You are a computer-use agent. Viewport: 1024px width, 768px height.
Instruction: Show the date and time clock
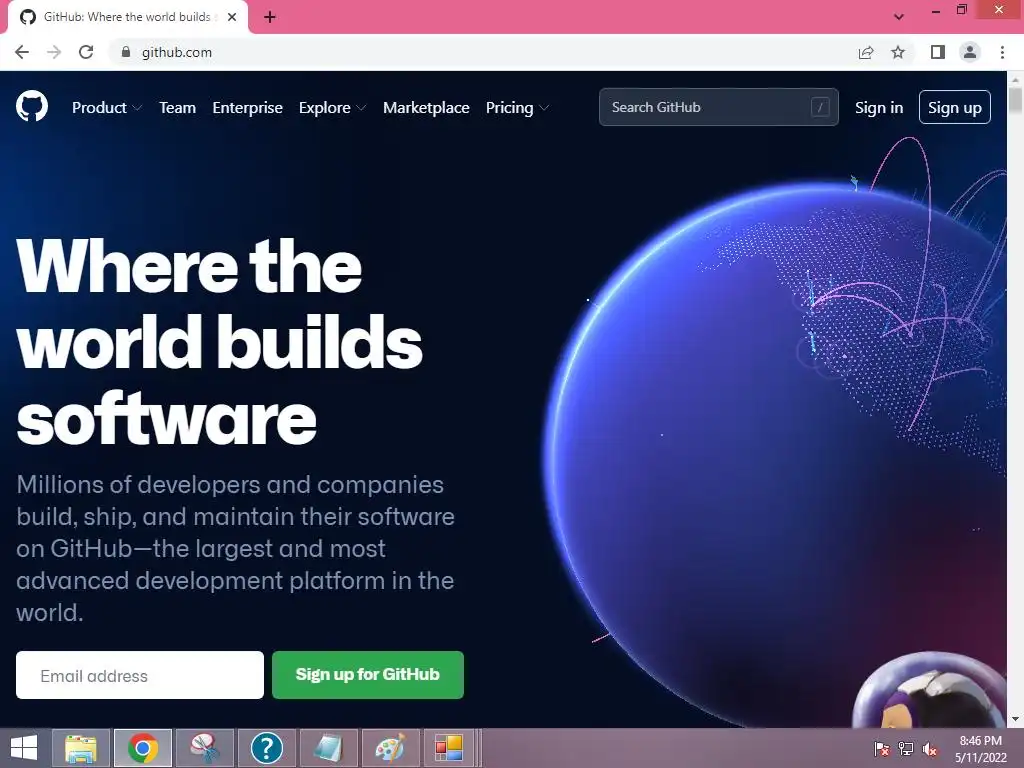pyautogui.click(x=980, y=749)
